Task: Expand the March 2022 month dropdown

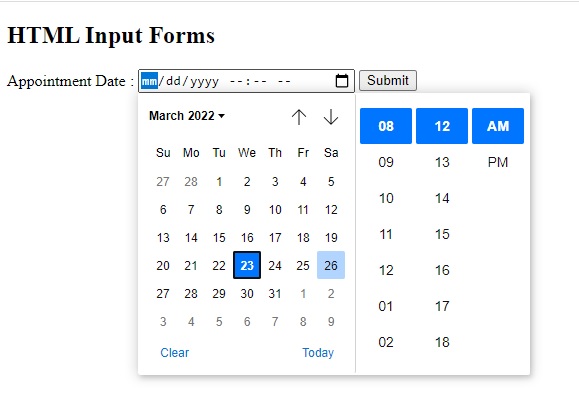Action: [x=187, y=116]
